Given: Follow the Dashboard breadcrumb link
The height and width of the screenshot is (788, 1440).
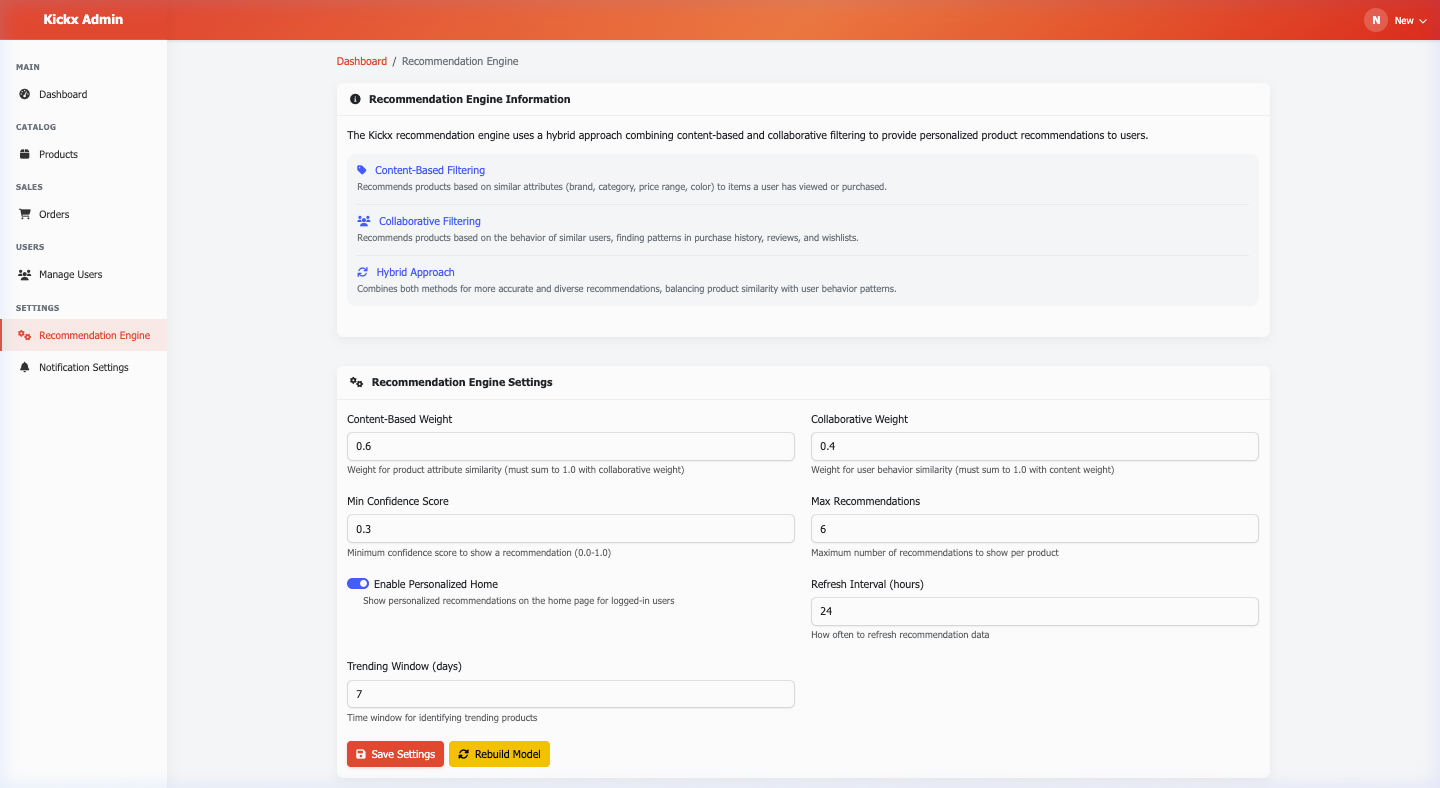Looking at the screenshot, I should [x=361, y=61].
